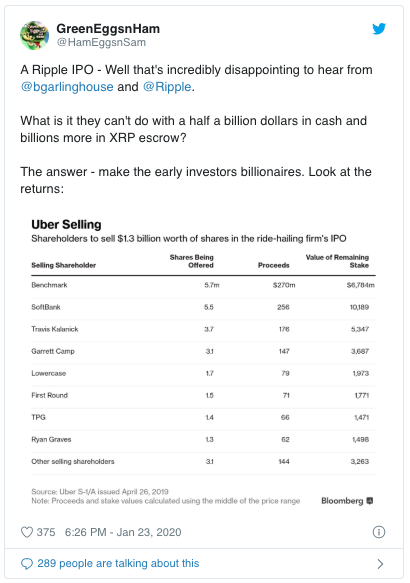Click the Benchmark row in the table
Screen dimensions: 410x583
(203, 285)
